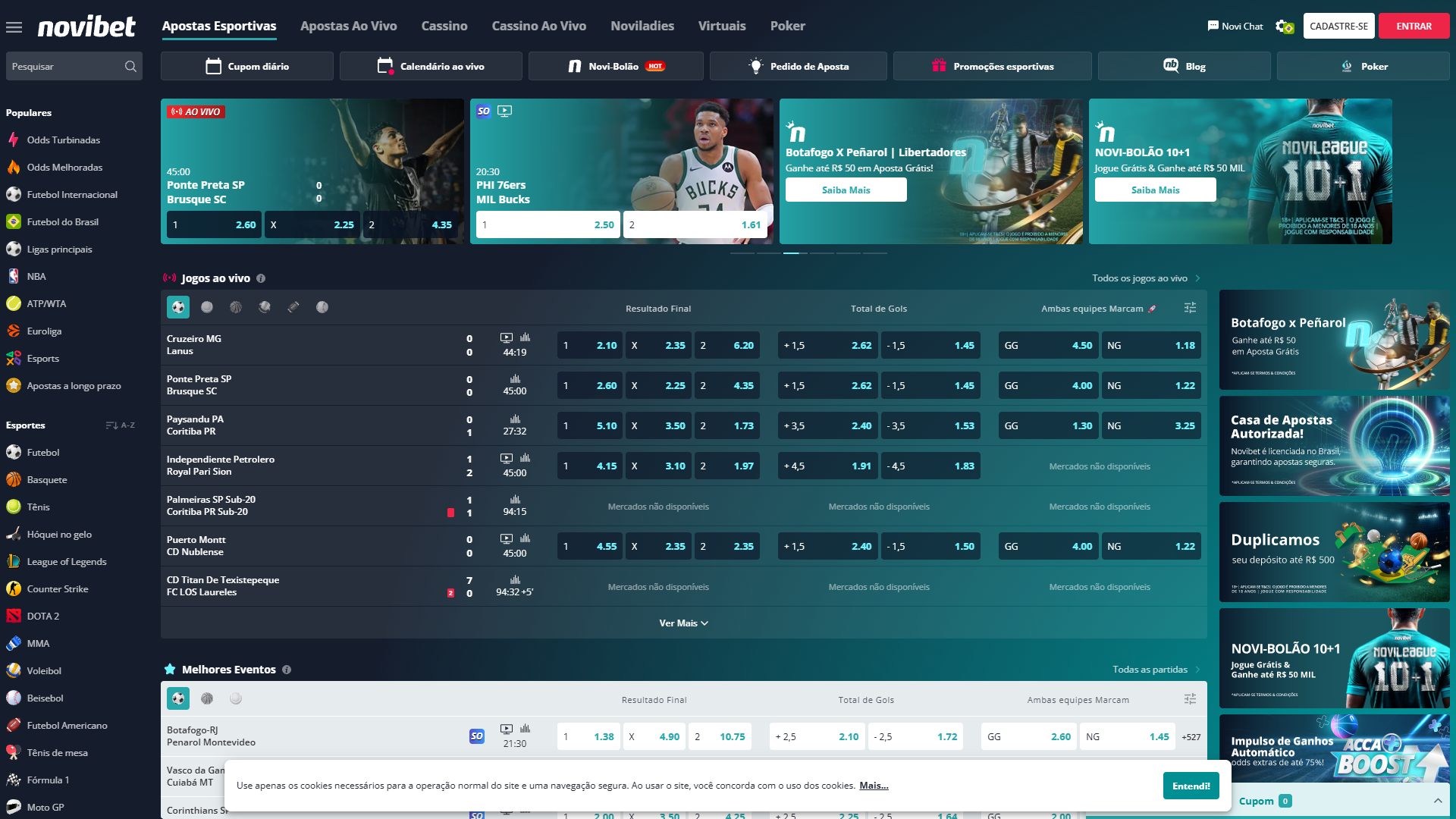This screenshot has width=1456, height=819.
Task: Click Saiba Mais on Botafogo banner
Action: click(x=846, y=190)
